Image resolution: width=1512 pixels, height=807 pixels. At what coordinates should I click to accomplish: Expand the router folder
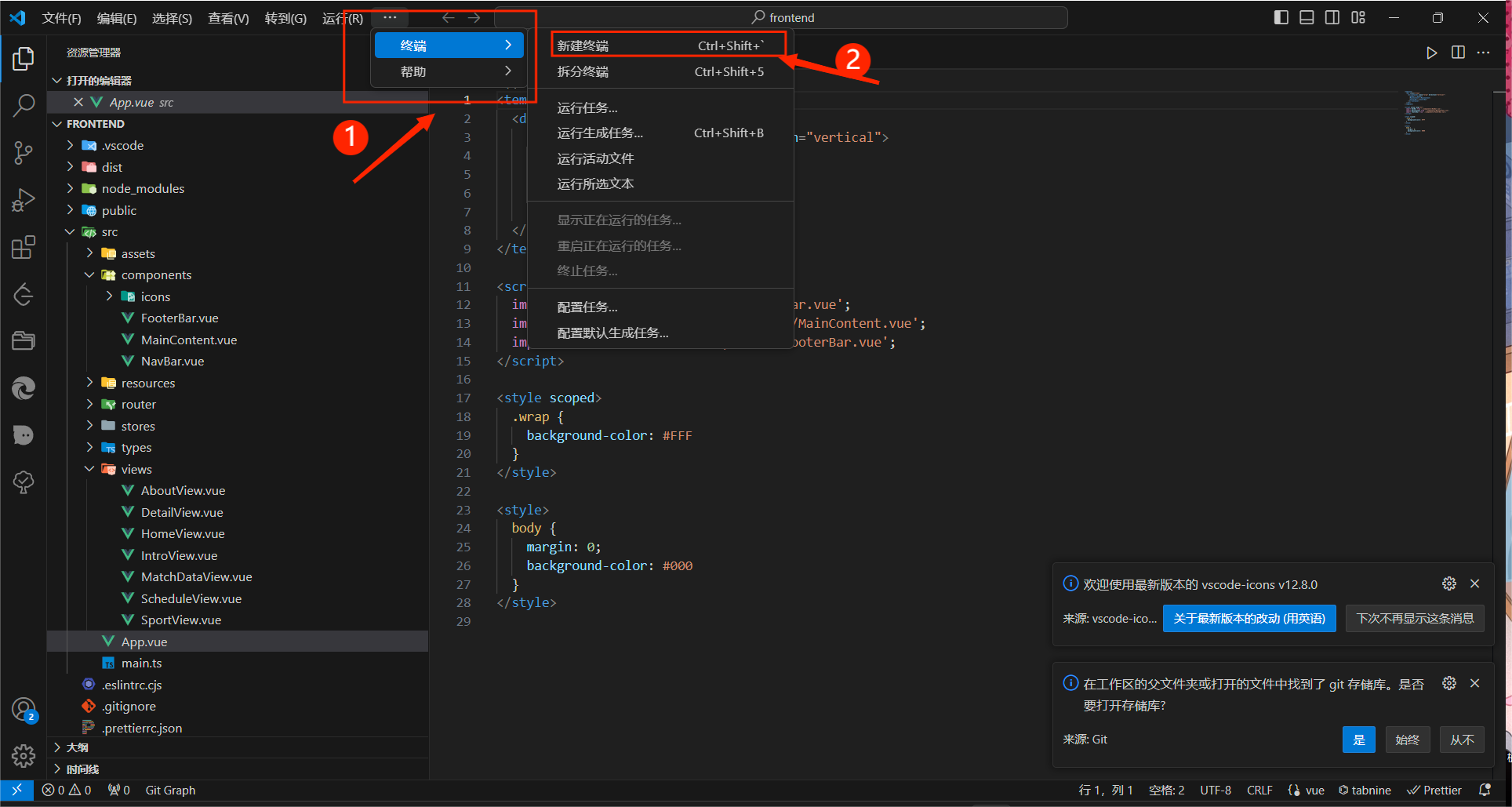138,405
